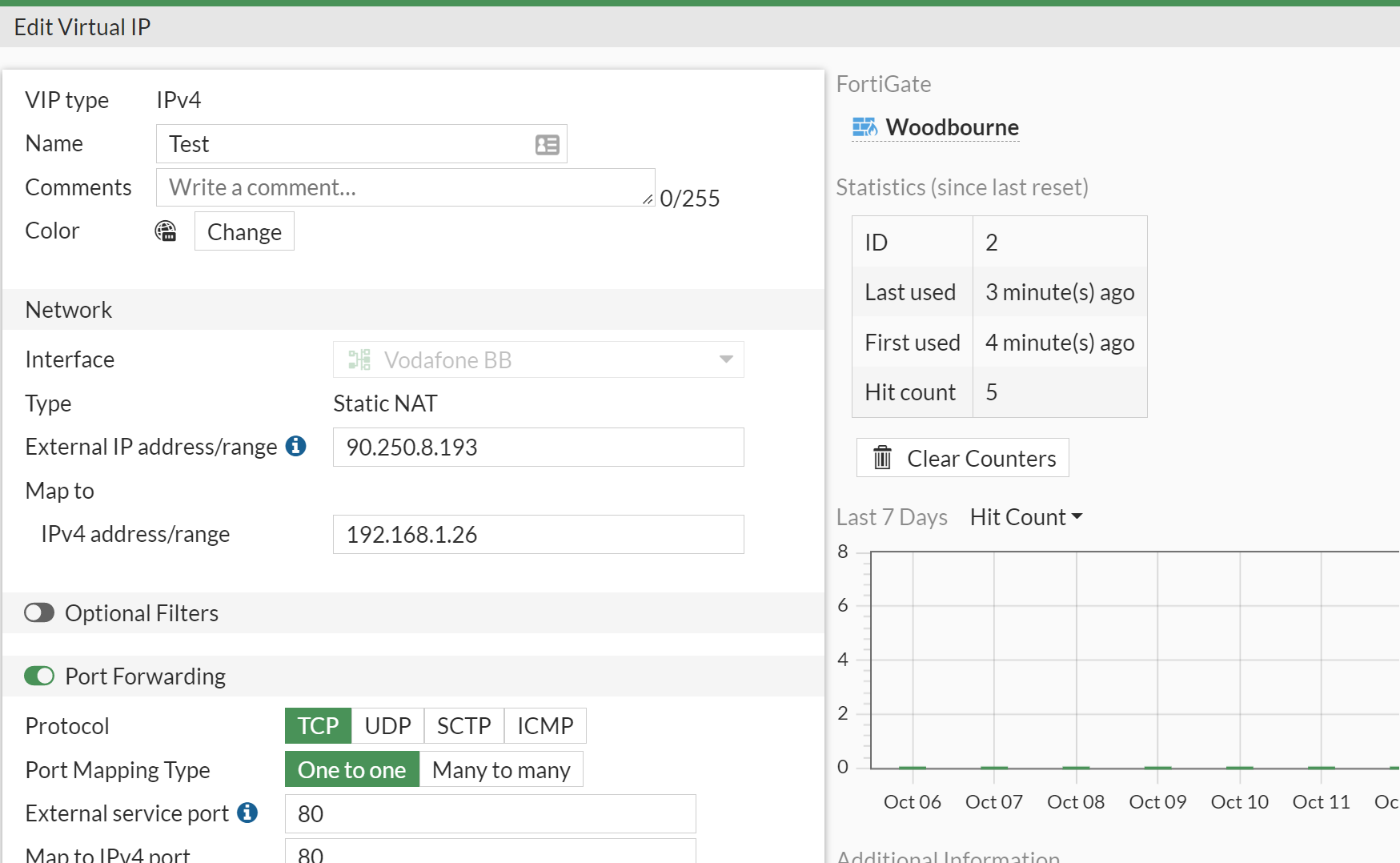The height and width of the screenshot is (863, 1400).
Task: Click info icon beside External IP address/range
Action: [296, 446]
